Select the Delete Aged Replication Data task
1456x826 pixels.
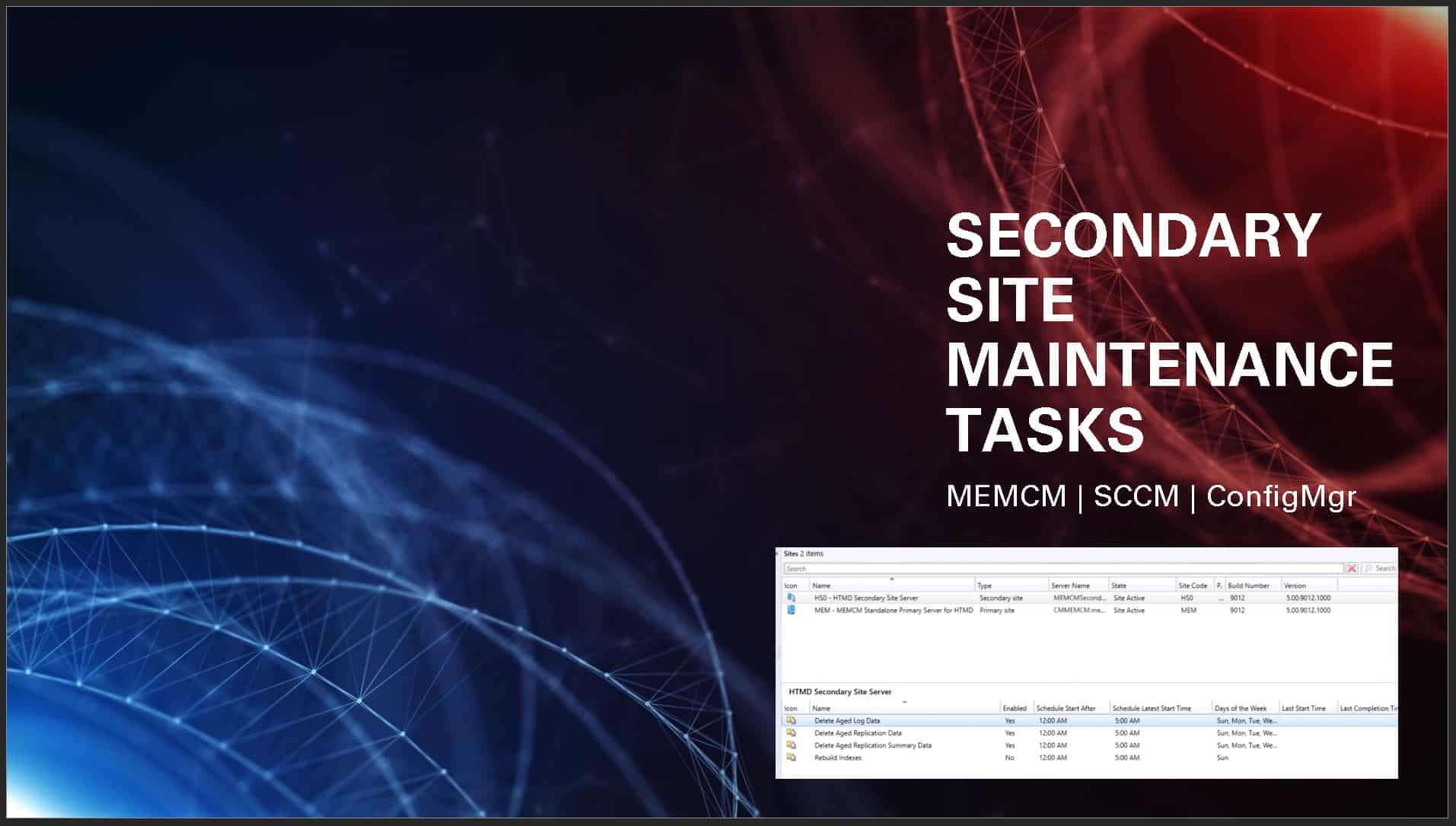[x=1090, y=732]
